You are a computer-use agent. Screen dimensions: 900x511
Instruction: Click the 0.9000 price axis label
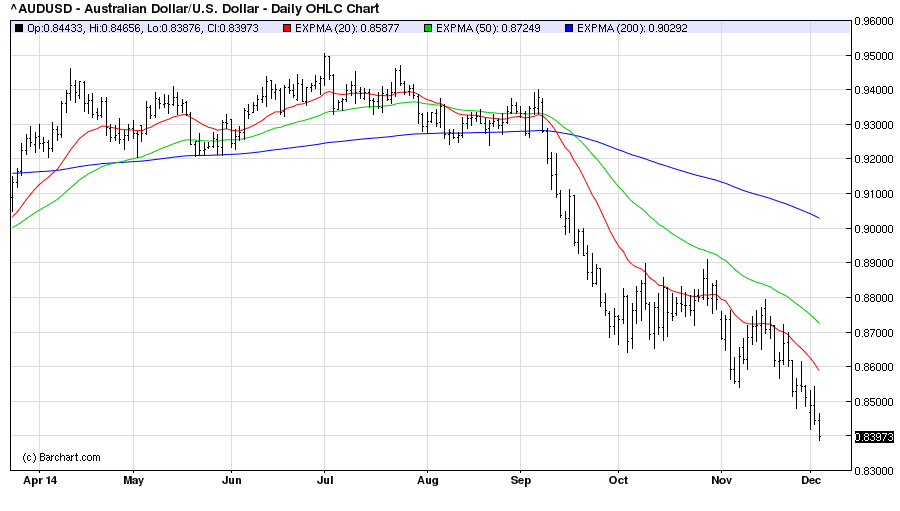(875, 229)
